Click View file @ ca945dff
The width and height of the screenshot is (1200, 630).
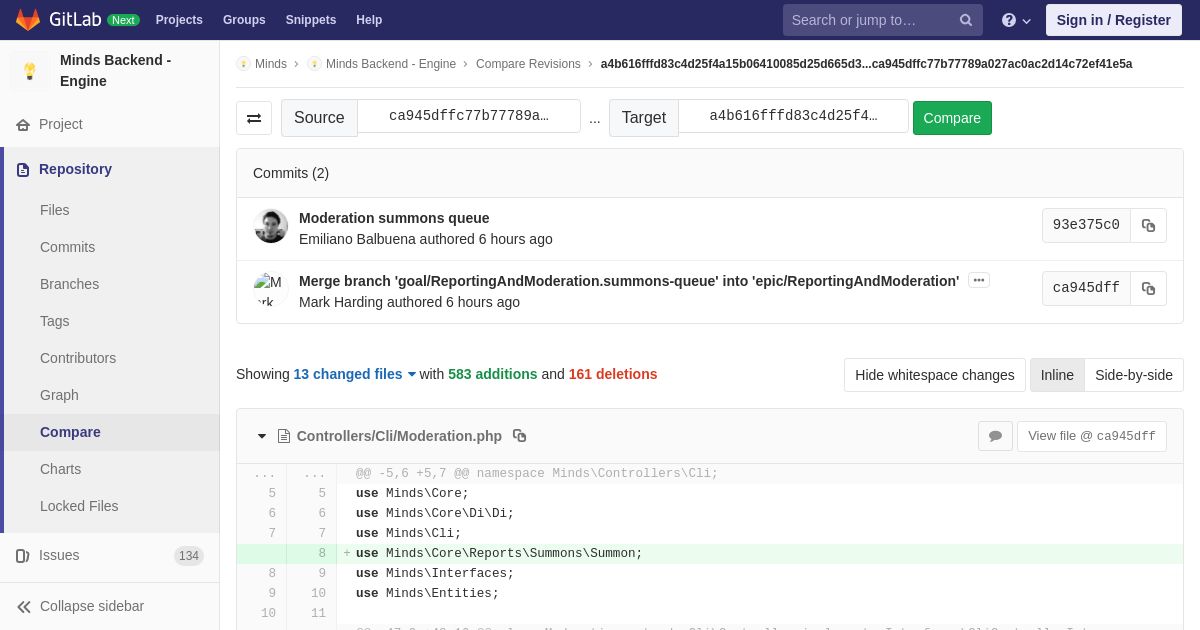(x=1092, y=436)
